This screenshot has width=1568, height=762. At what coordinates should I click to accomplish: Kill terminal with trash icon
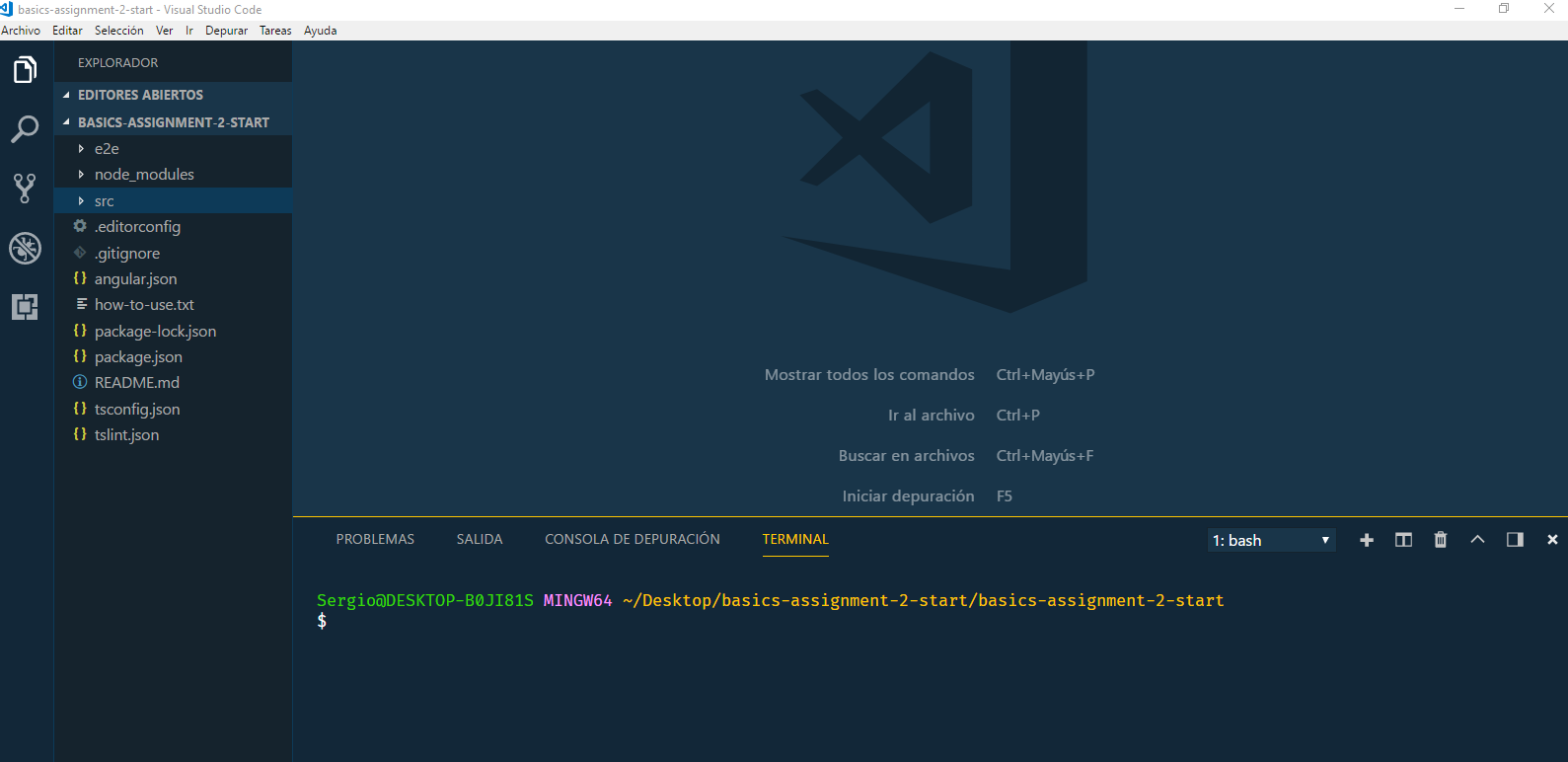pos(1441,540)
